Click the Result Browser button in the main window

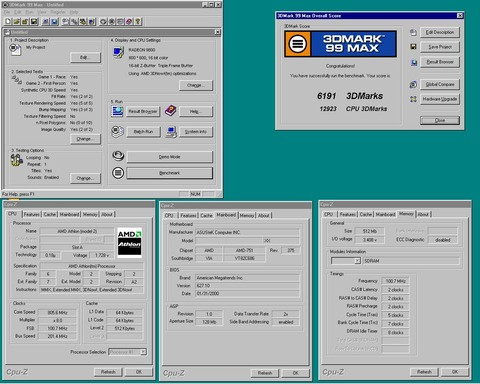pos(143,111)
